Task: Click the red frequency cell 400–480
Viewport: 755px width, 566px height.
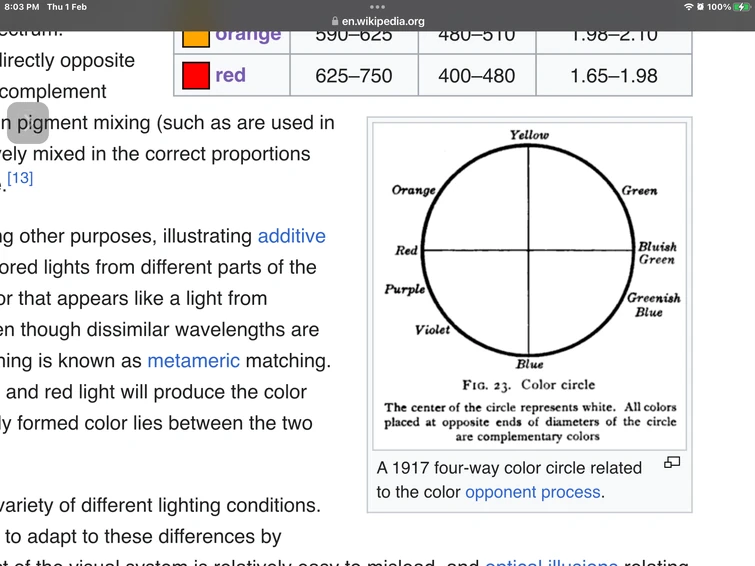Action: pos(477,75)
